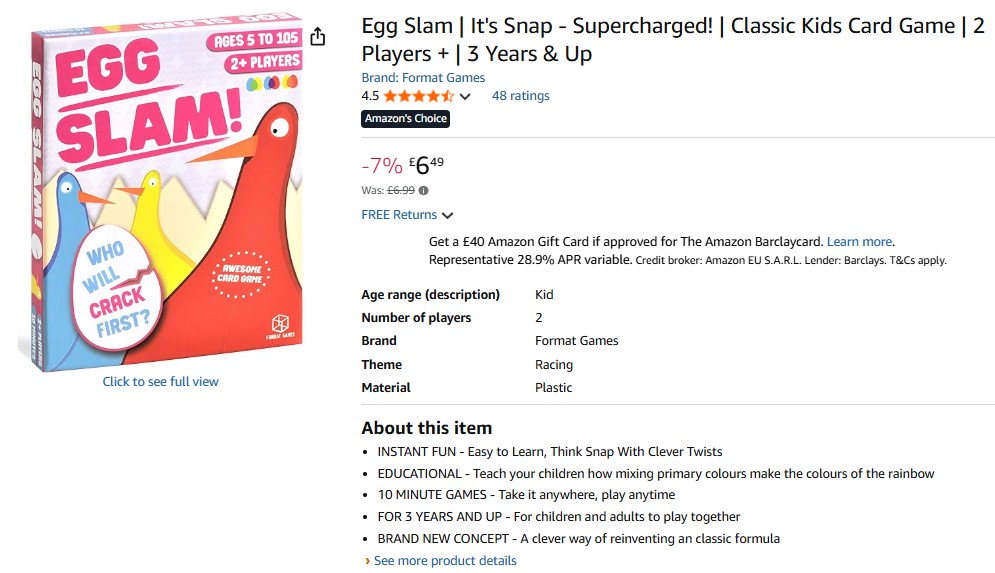Click the Amazon's Choice badge

pos(405,118)
